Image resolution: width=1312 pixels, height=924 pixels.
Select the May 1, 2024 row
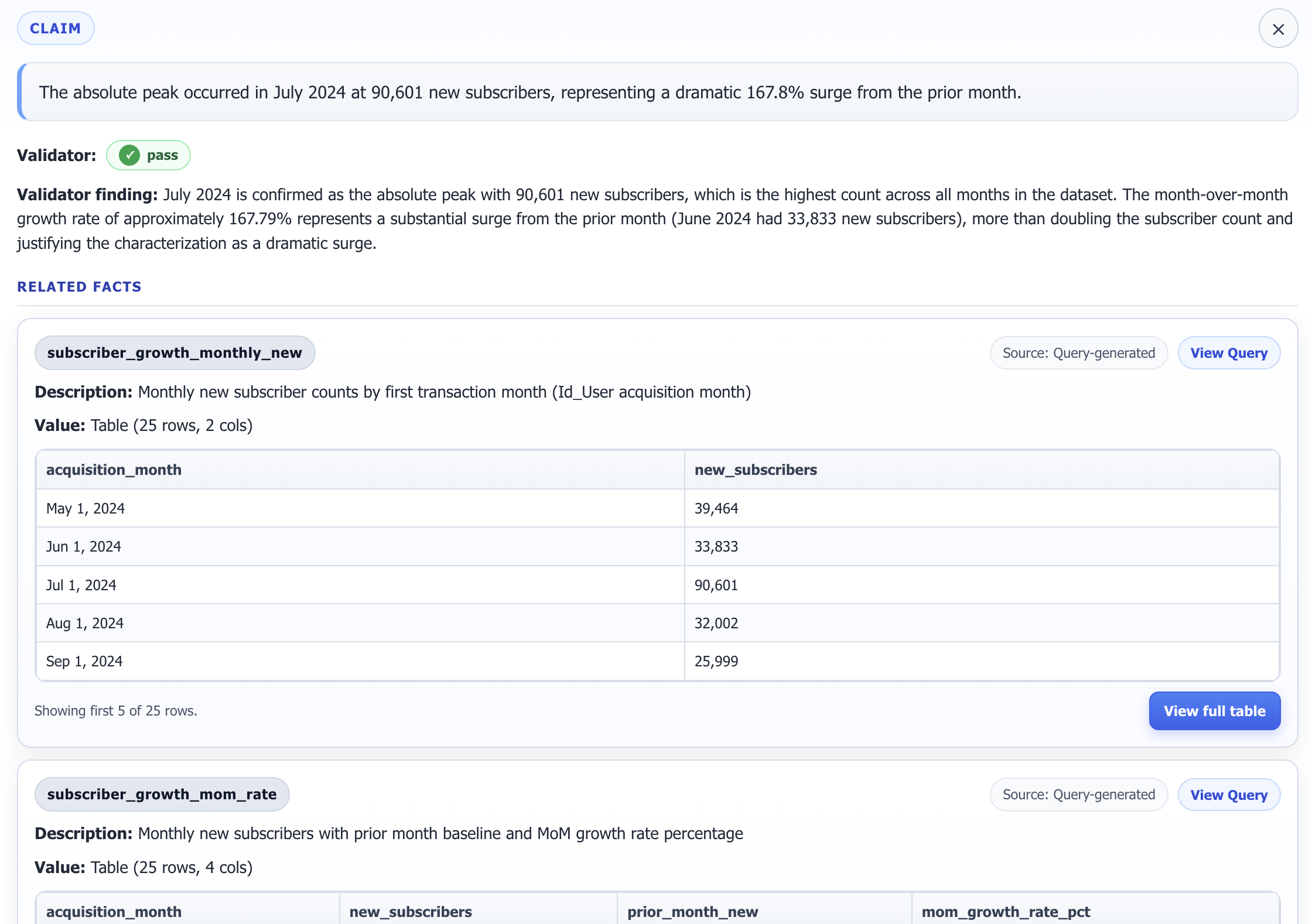[x=658, y=508]
